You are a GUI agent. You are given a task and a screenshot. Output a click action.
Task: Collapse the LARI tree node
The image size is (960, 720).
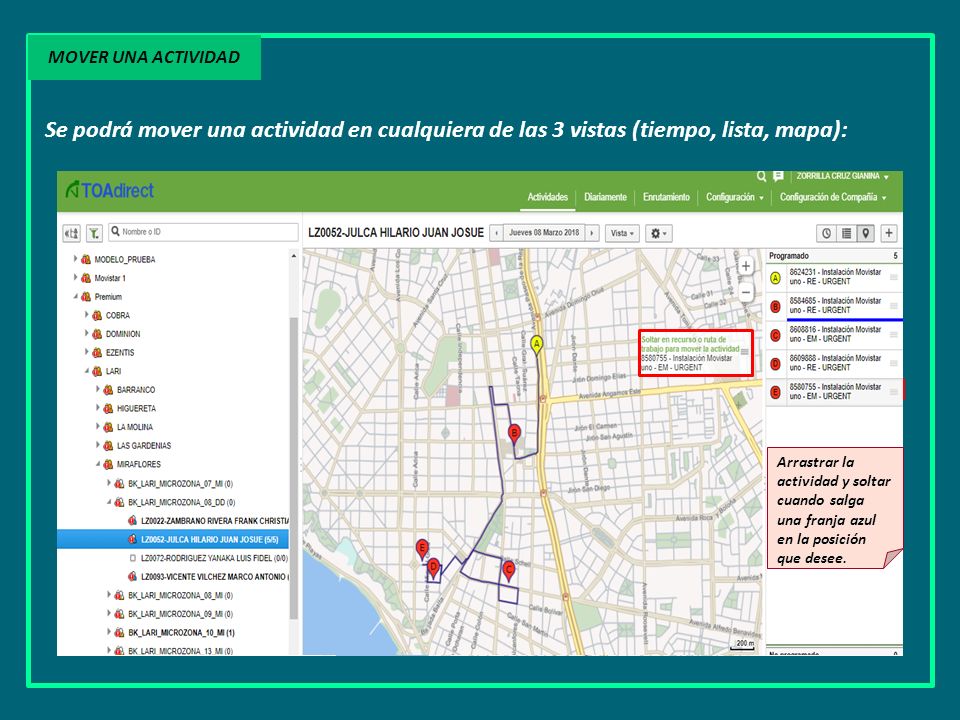[86, 371]
